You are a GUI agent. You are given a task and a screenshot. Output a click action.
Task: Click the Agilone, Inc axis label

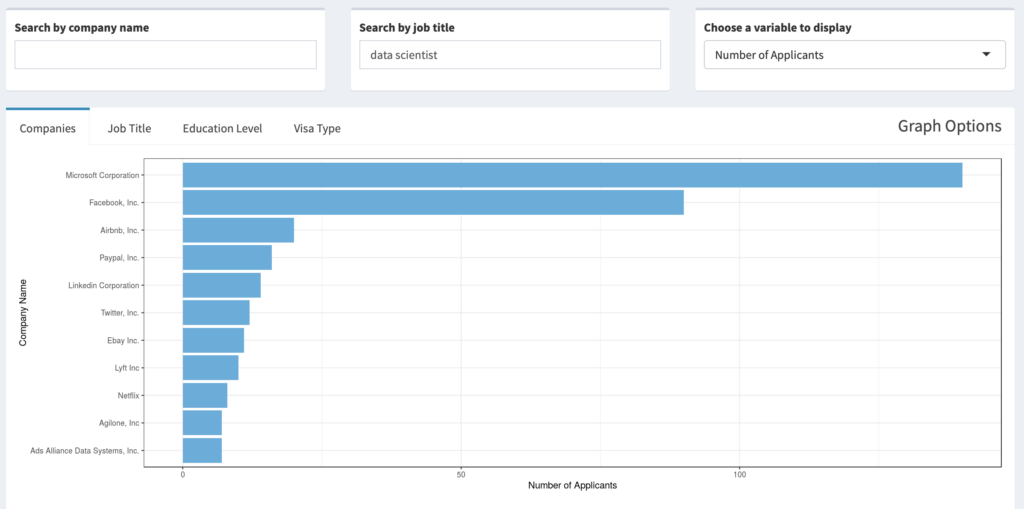click(119, 423)
